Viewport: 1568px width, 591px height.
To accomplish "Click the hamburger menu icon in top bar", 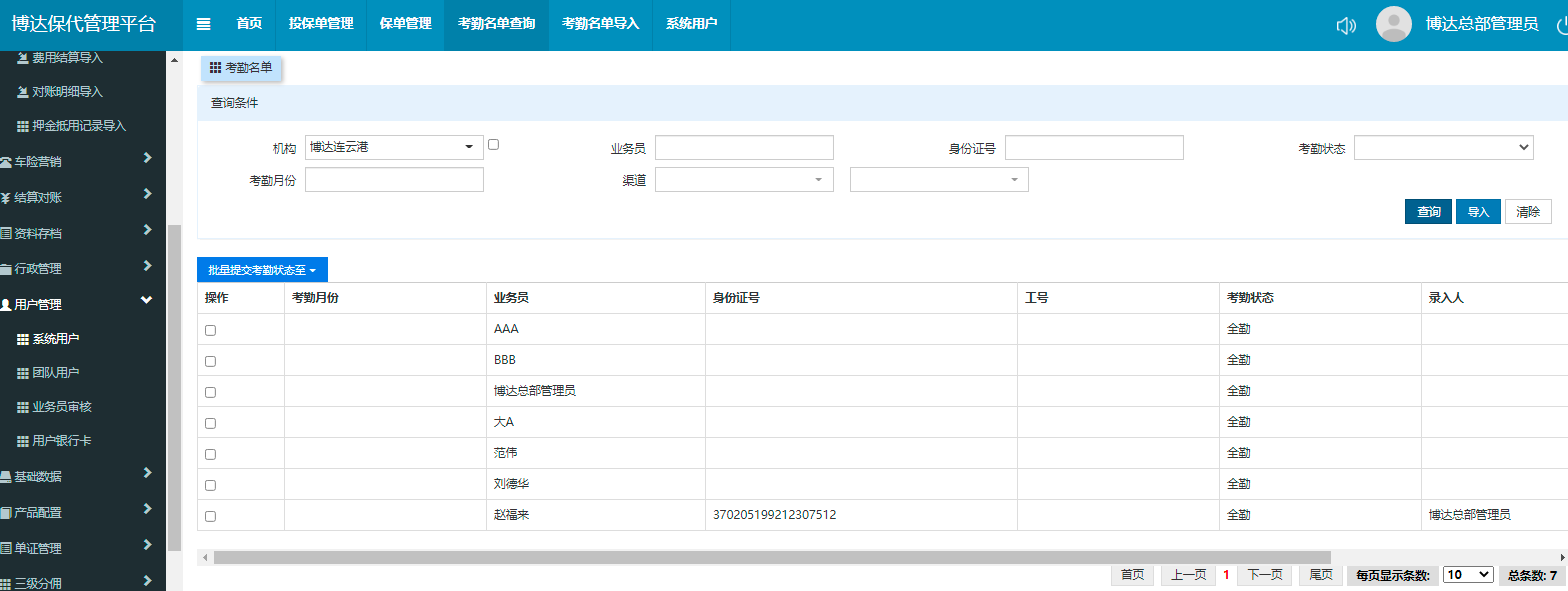I will pyautogui.click(x=204, y=24).
